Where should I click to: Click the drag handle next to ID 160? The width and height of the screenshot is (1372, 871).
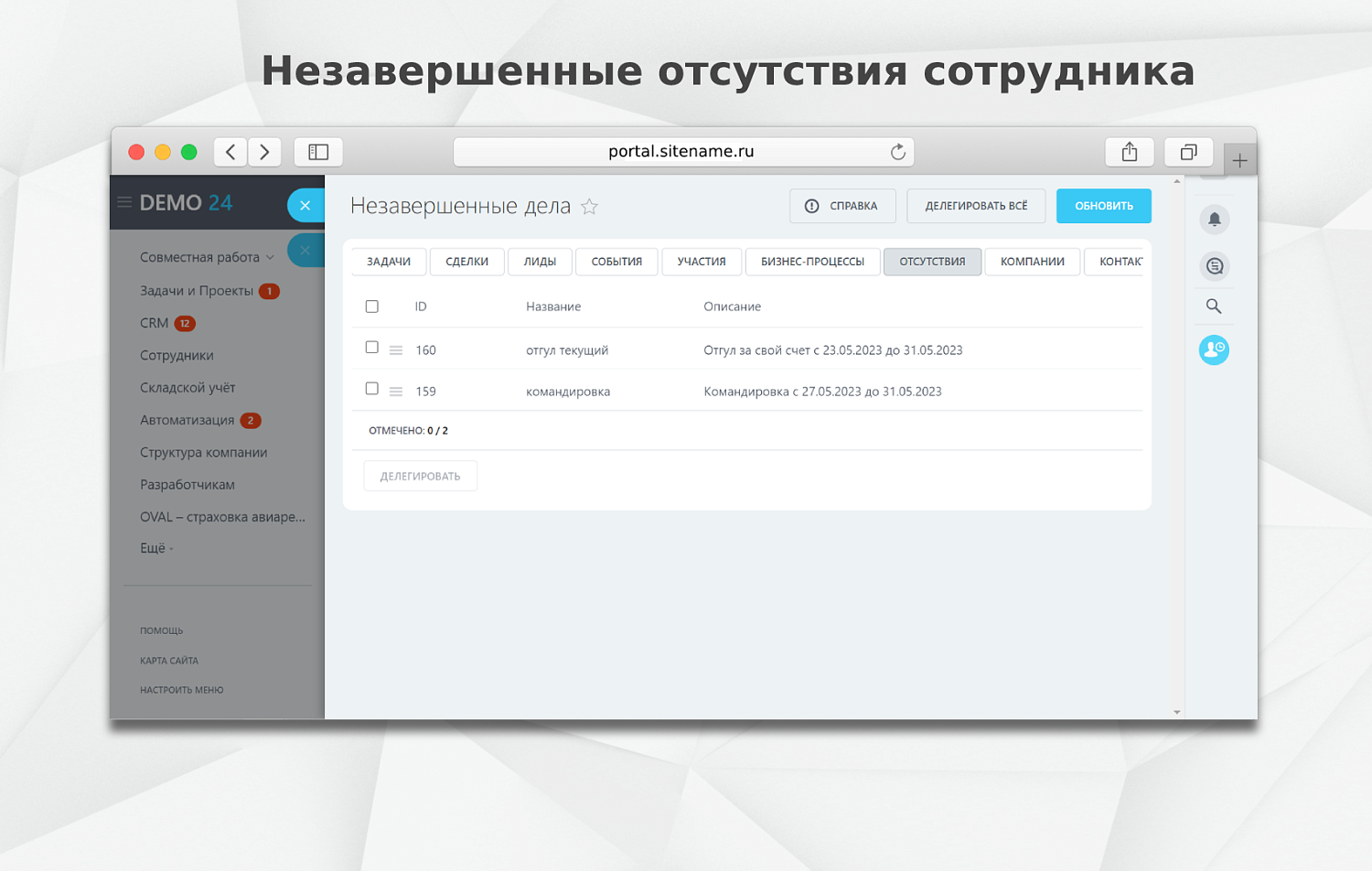click(396, 349)
